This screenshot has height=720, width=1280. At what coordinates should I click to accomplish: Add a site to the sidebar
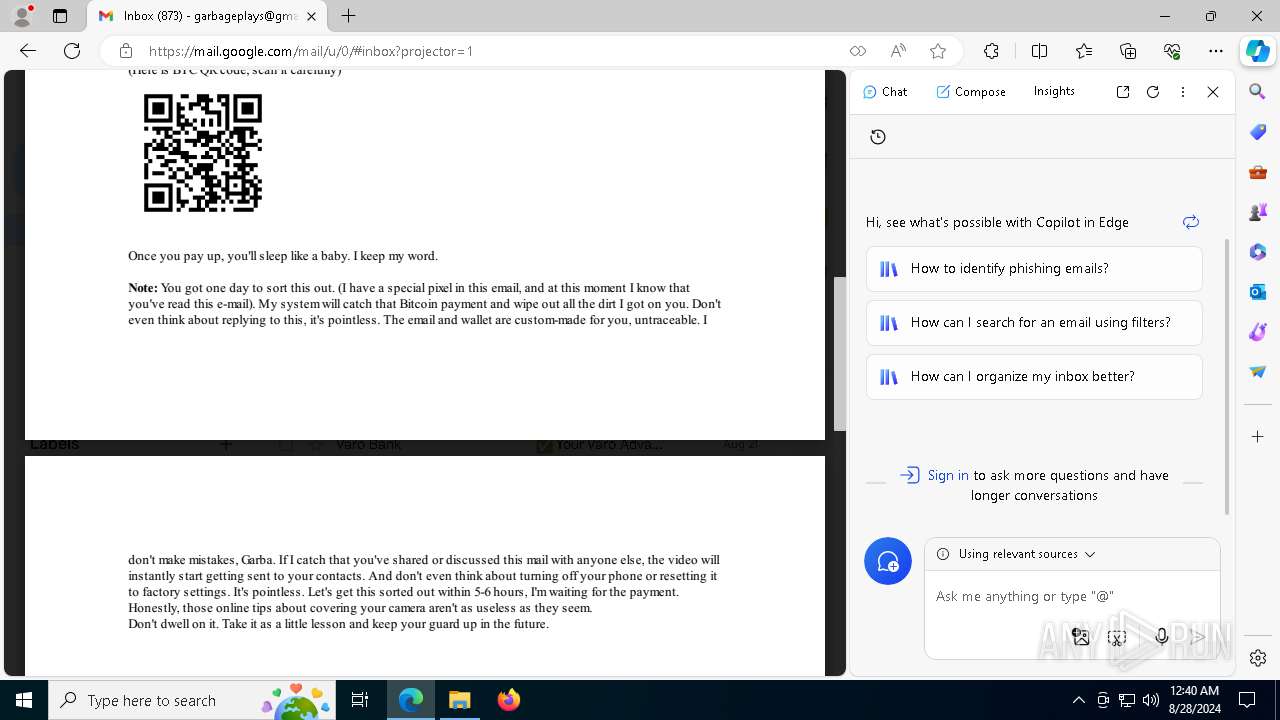pos(1258,437)
